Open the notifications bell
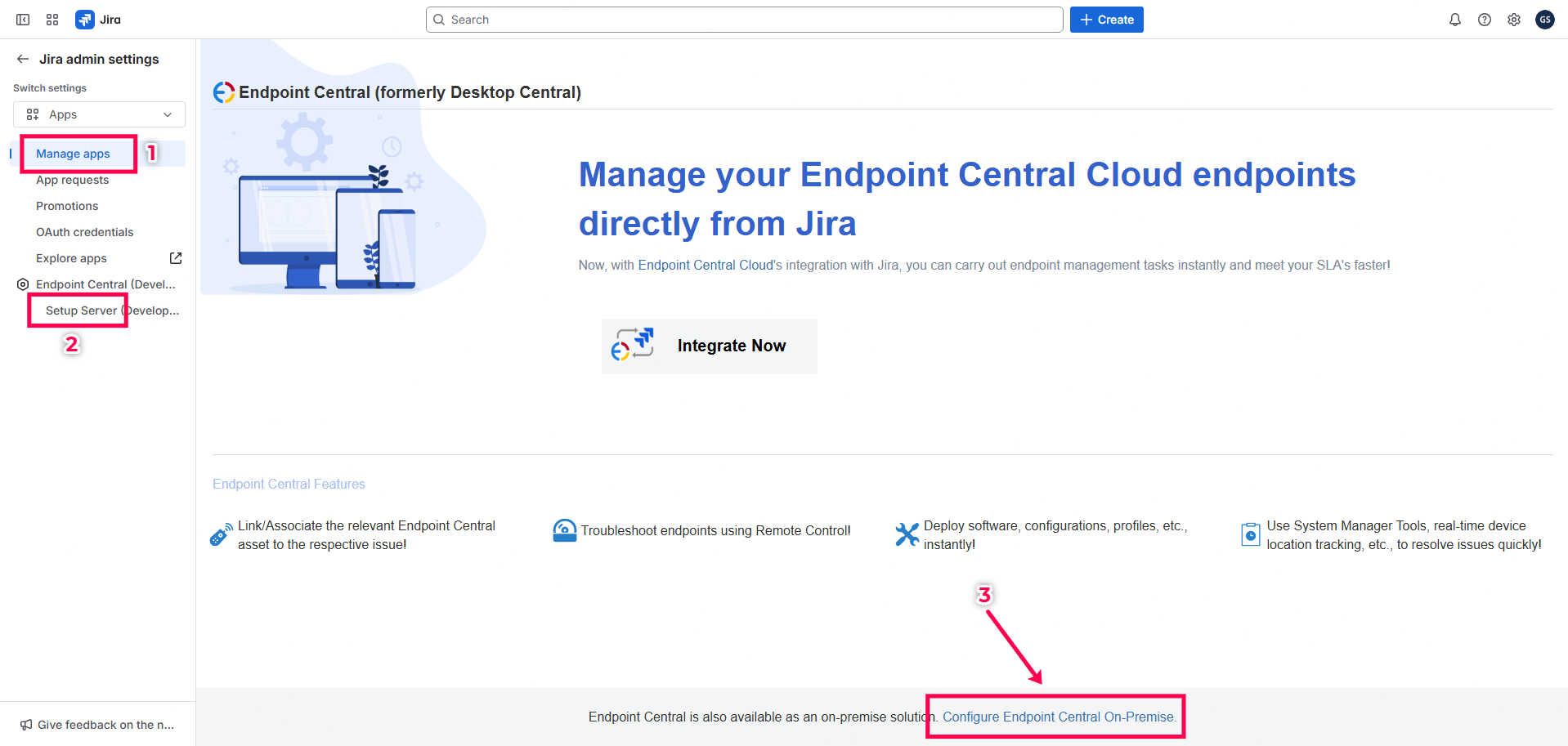This screenshot has height=746, width=1568. (1455, 20)
